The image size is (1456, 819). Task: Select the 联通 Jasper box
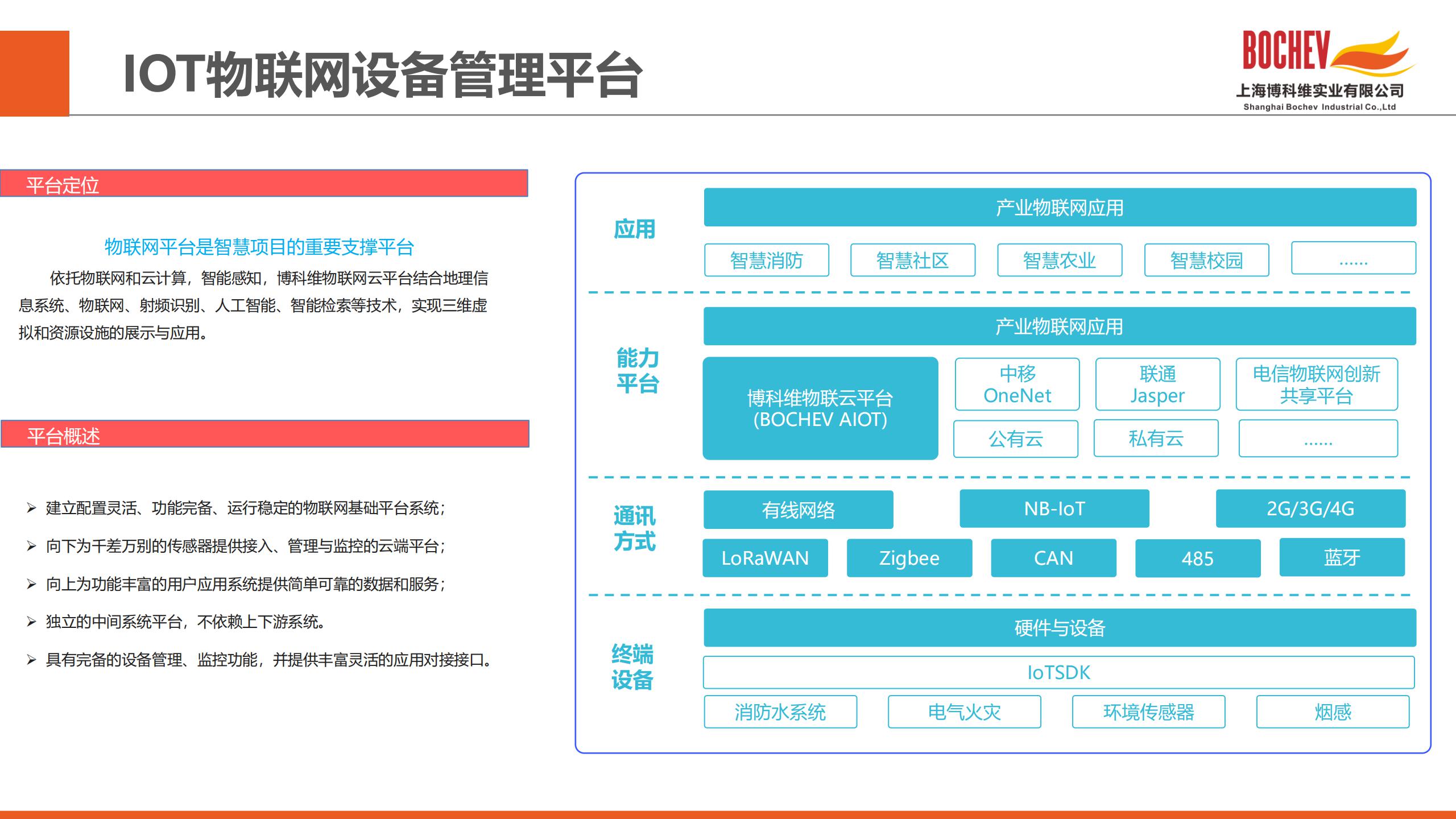tap(1158, 384)
